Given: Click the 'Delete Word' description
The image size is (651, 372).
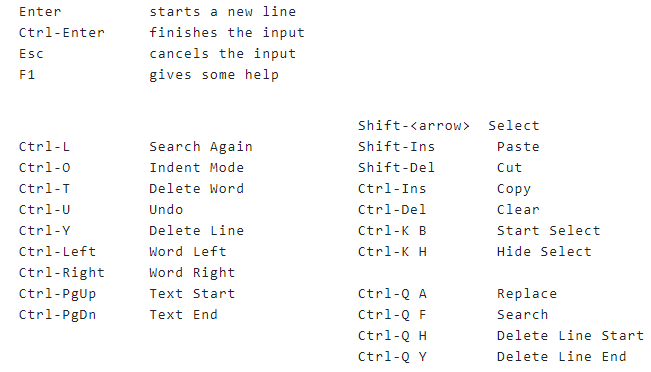Looking at the screenshot, I should pyautogui.click(x=196, y=188).
